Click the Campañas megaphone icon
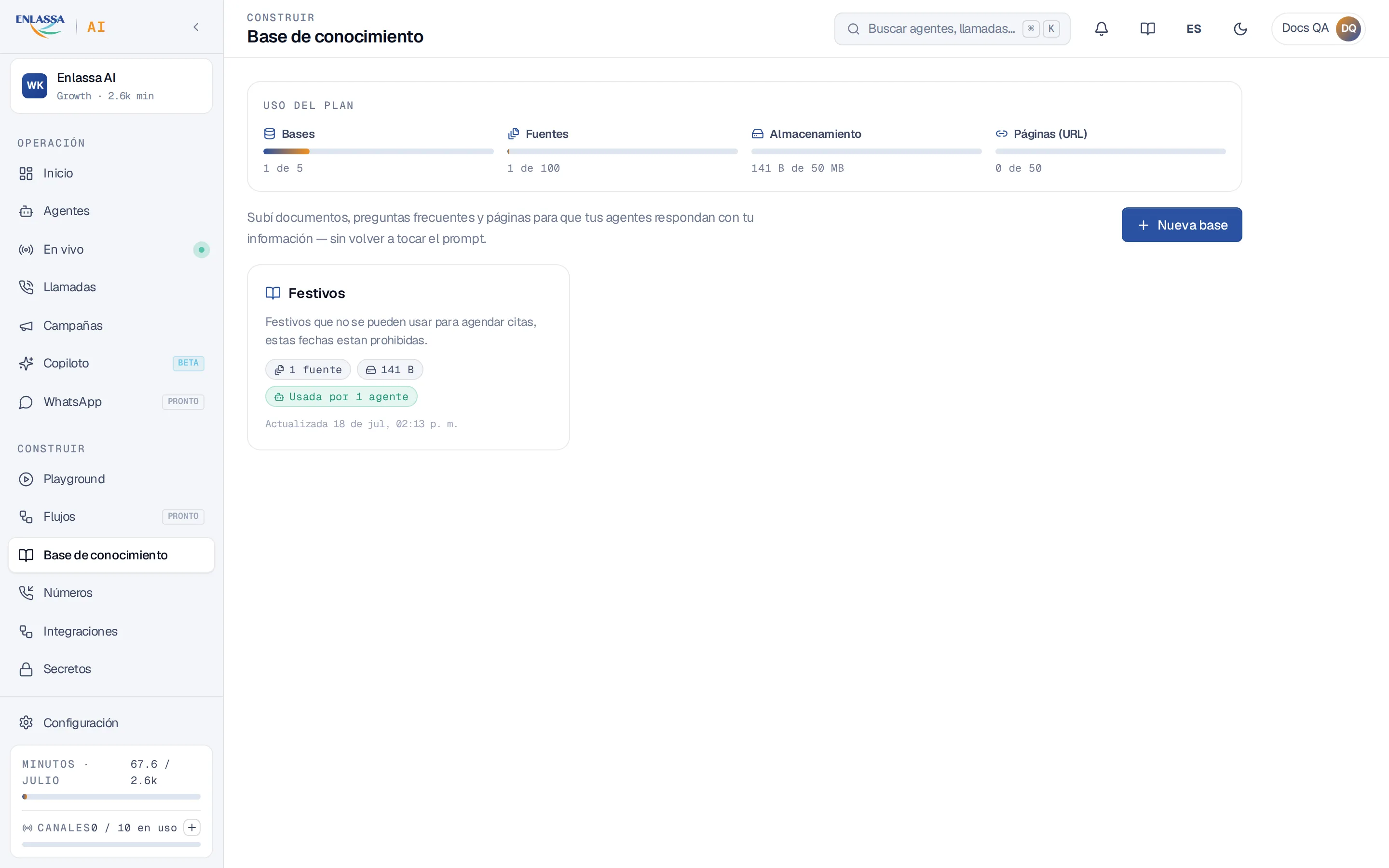 (26, 325)
